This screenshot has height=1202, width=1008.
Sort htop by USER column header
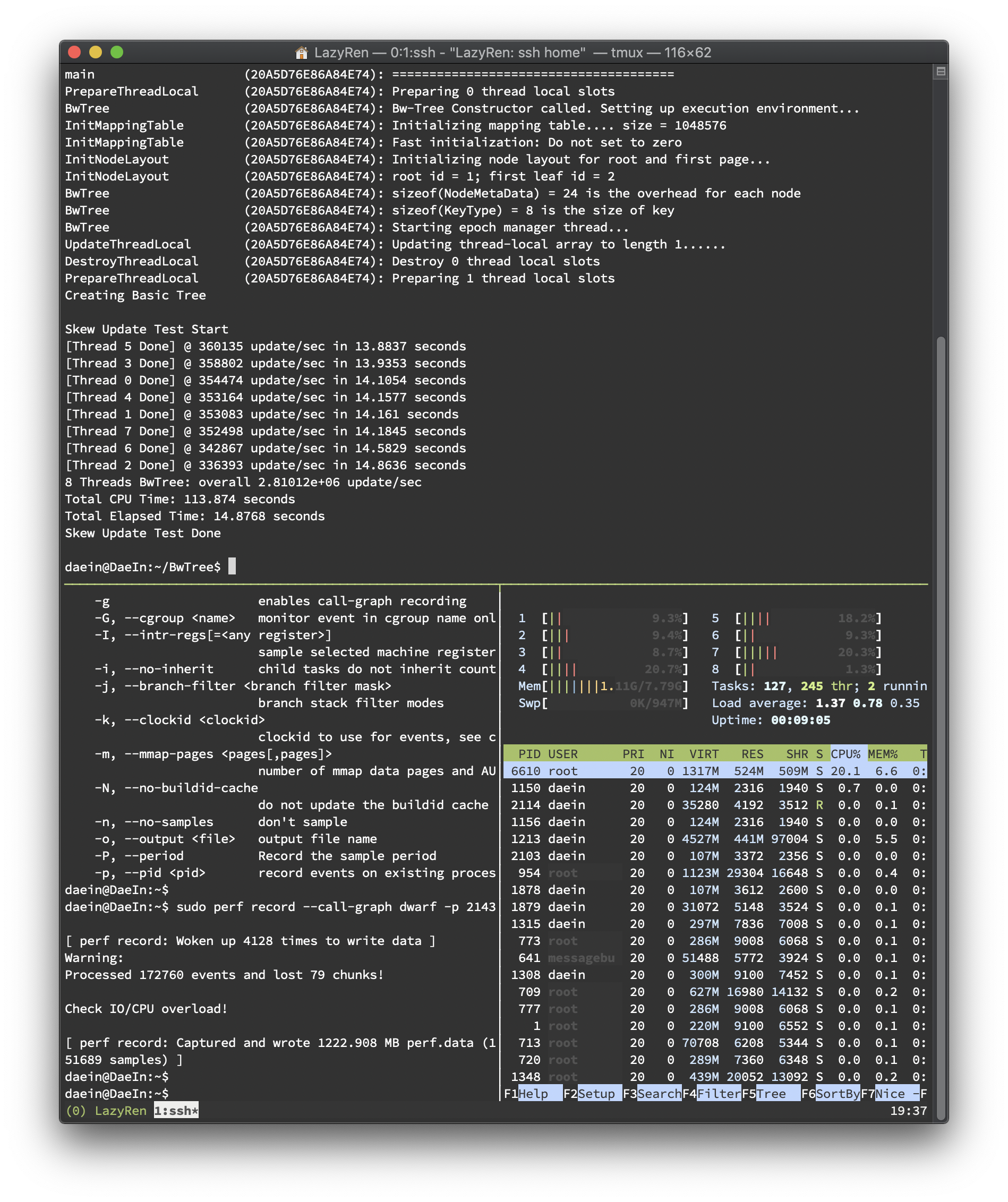[x=562, y=754]
